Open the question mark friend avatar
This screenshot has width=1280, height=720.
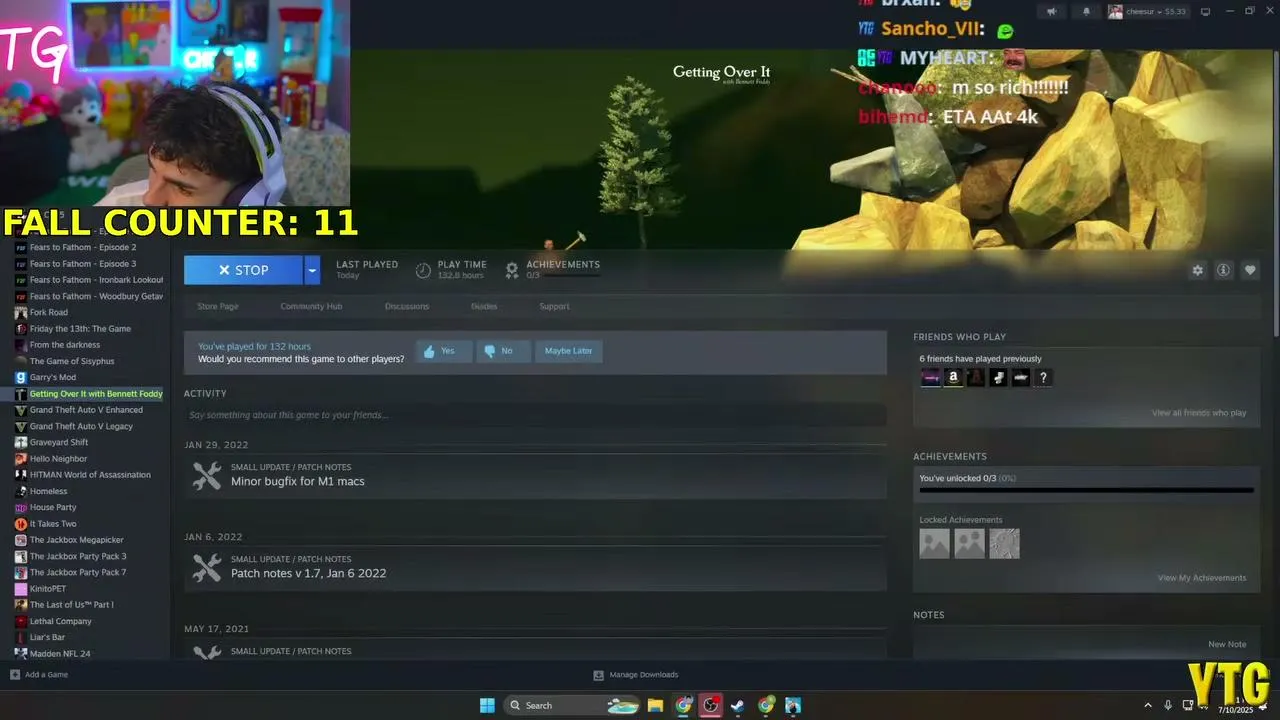[x=1043, y=378]
